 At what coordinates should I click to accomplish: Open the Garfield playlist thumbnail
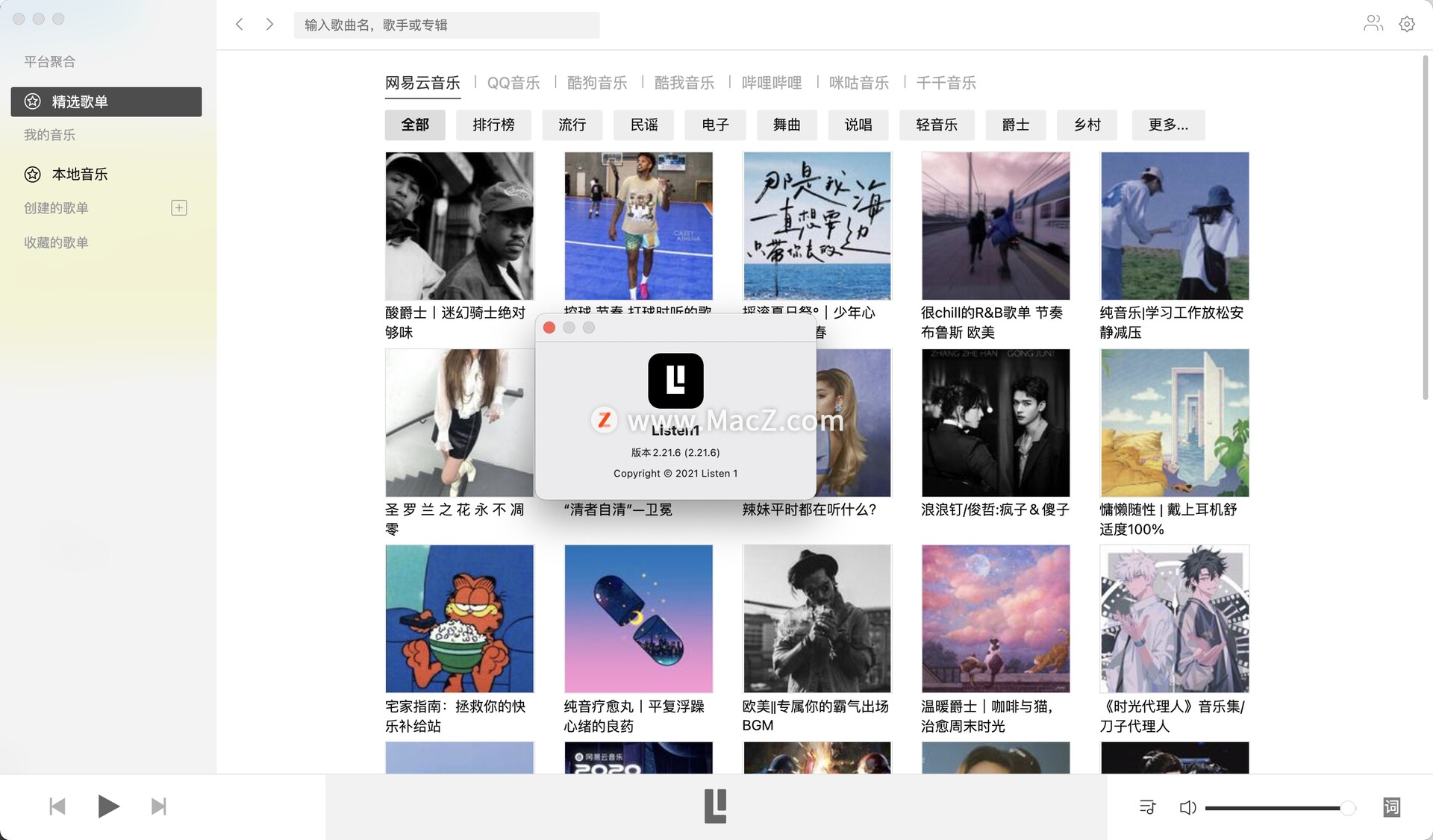pos(459,618)
